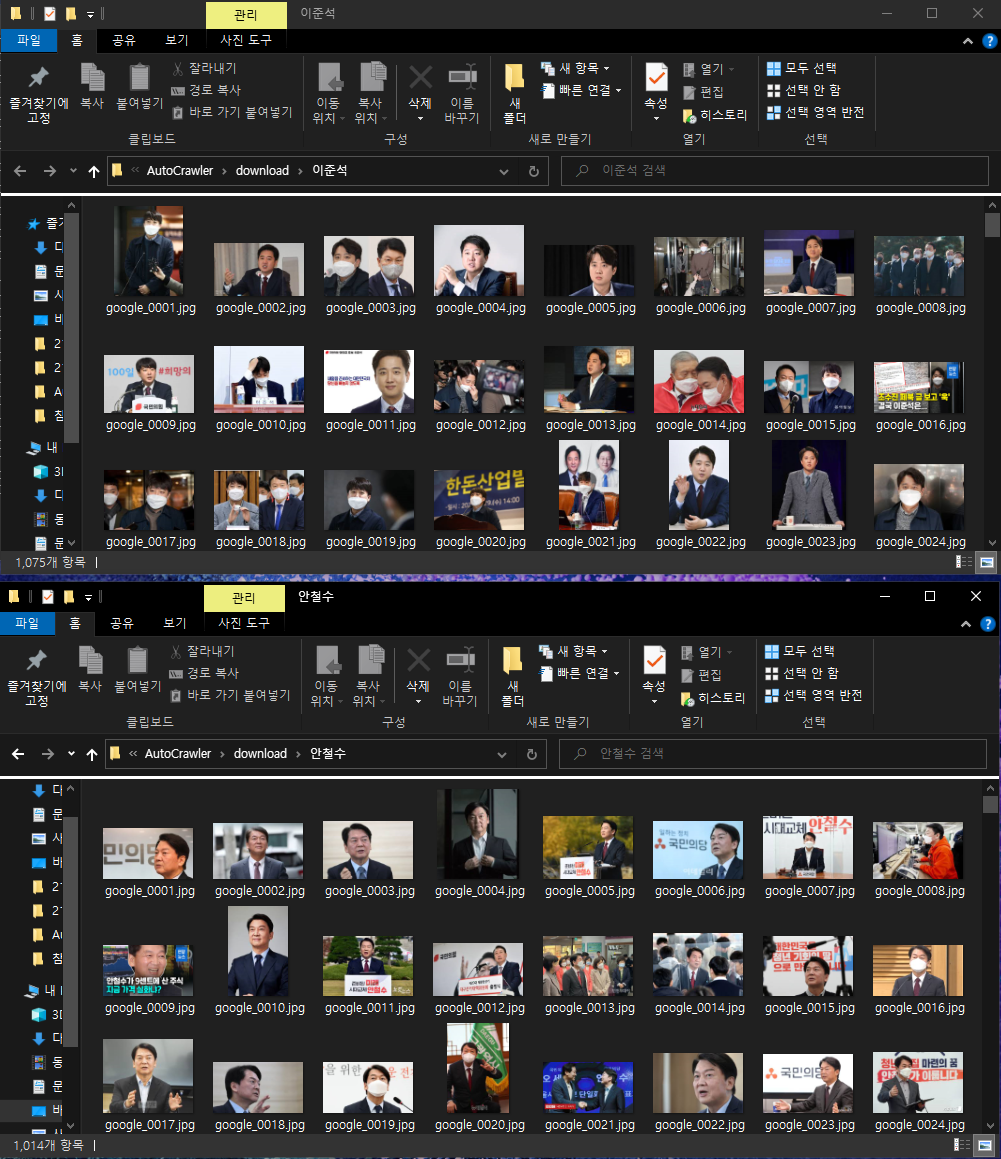Click 이름 바꾸기 rename in 안철수 window
This screenshot has height=1159, width=1001.
click(x=460, y=678)
